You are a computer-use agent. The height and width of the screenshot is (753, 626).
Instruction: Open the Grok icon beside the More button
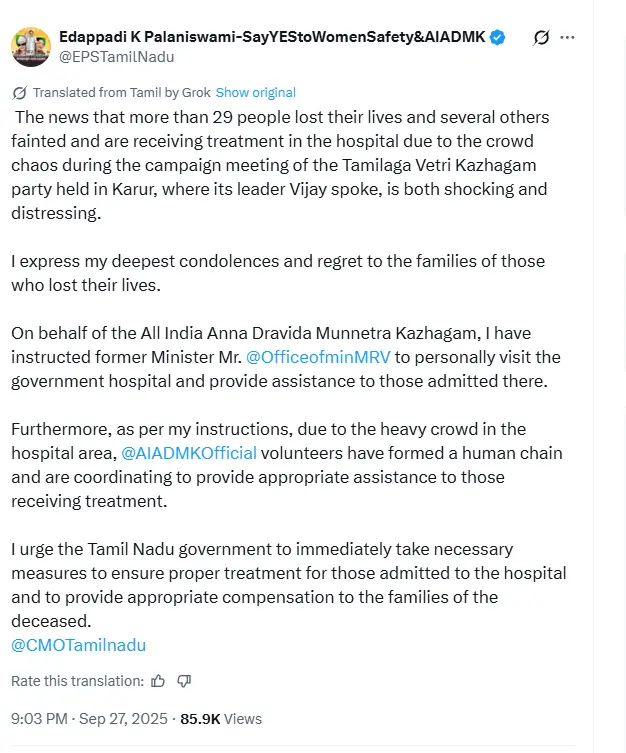[x=541, y=38]
